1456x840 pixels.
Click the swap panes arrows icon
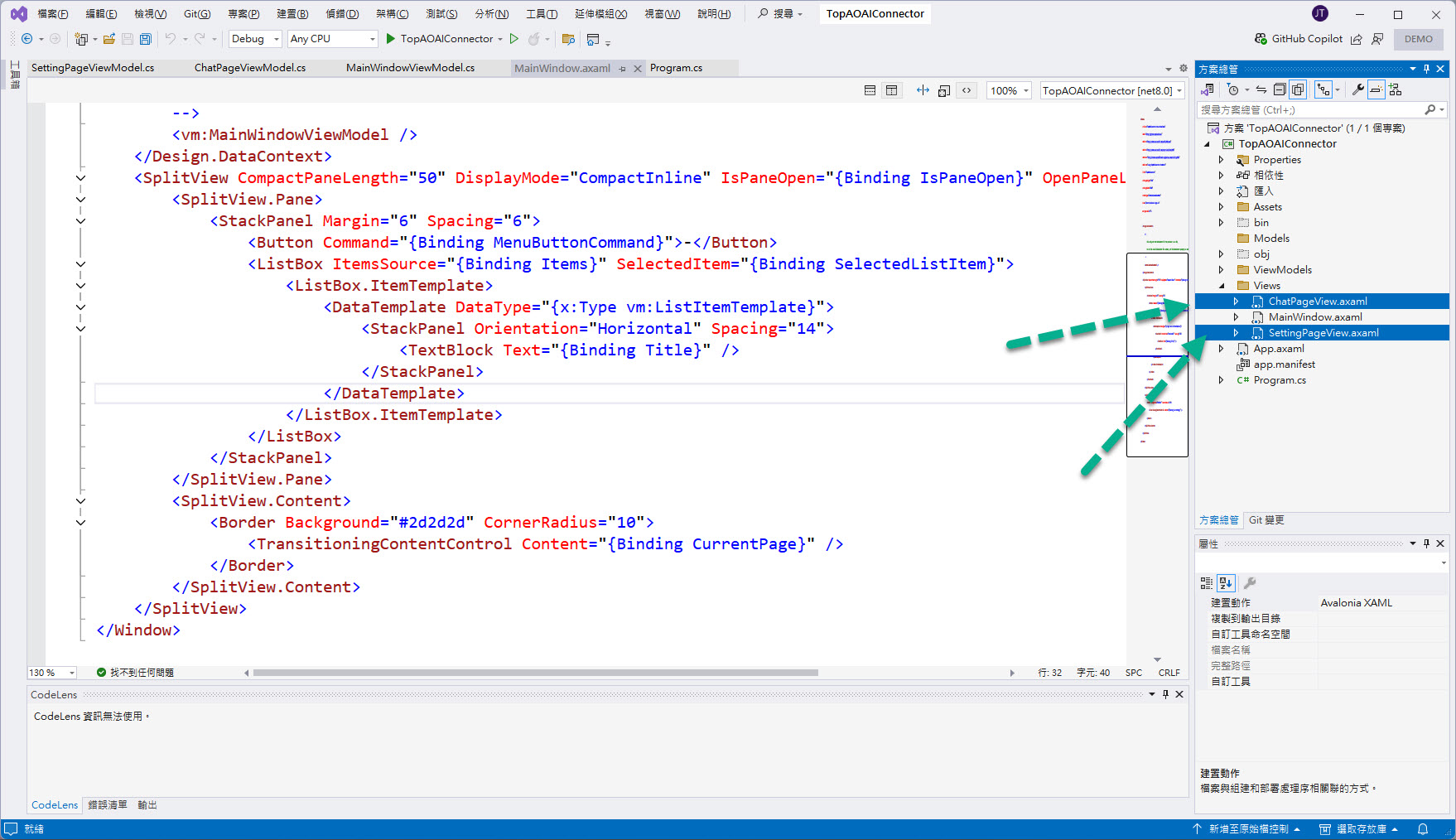pos(923,90)
